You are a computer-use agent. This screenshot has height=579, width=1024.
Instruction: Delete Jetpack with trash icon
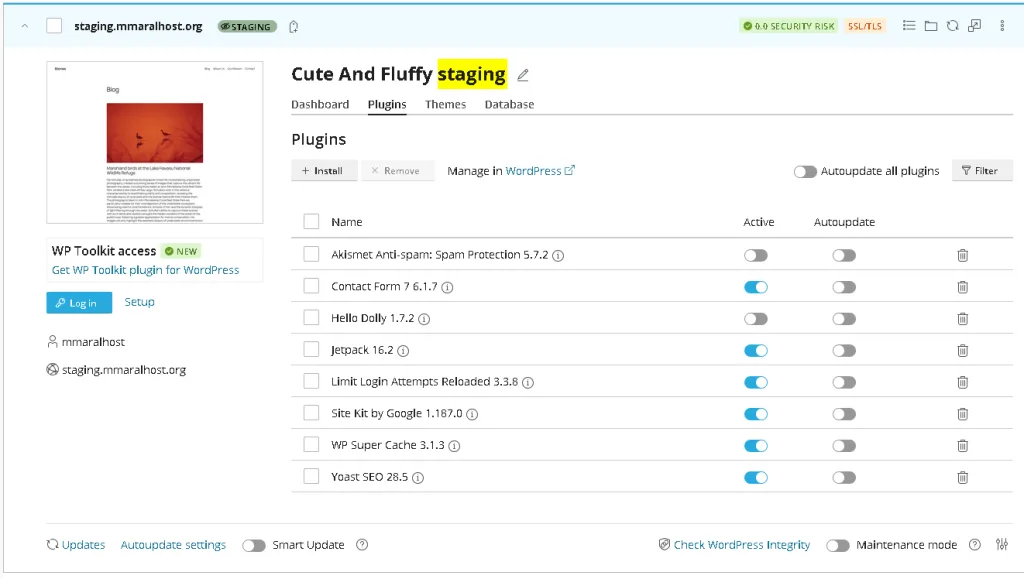click(x=963, y=351)
